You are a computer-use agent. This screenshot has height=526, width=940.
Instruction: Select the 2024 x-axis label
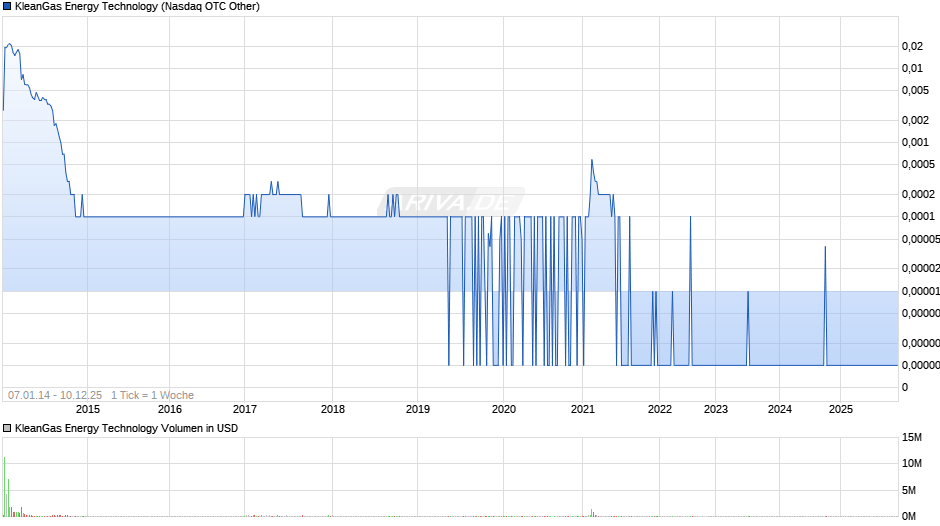[x=779, y=409]
